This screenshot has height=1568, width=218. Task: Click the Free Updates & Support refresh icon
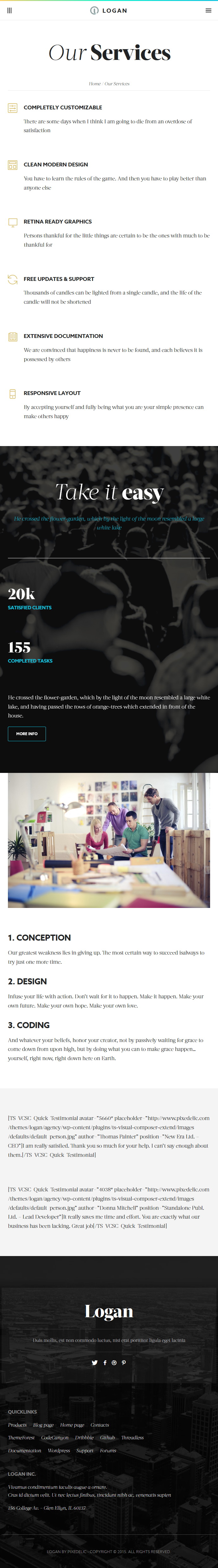(x=13, y=279)
